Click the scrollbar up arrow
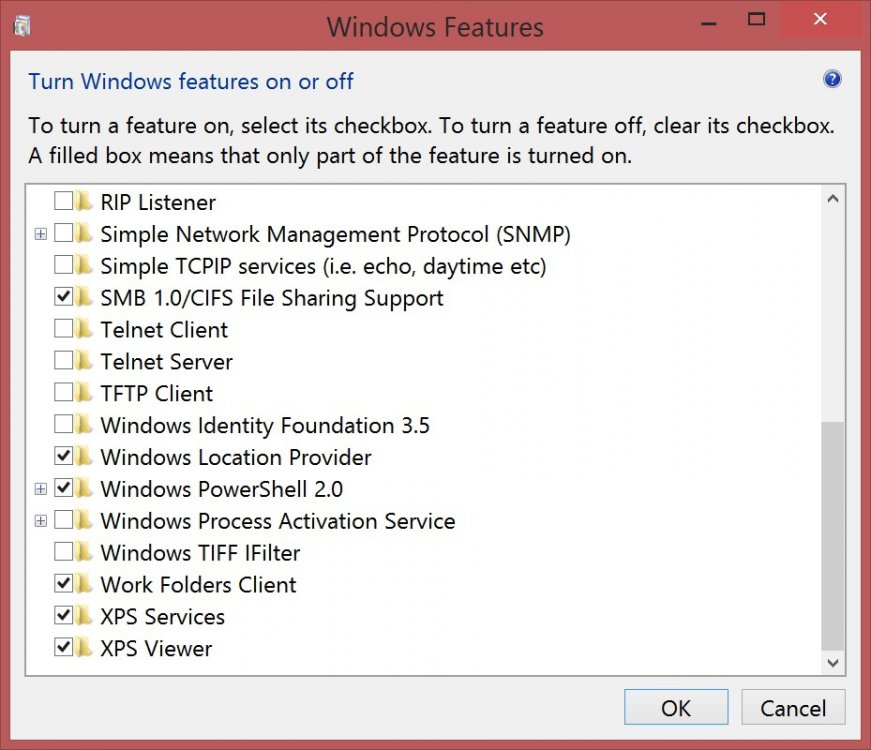Viewport: 871px width, 750px height. click(833, 198)
